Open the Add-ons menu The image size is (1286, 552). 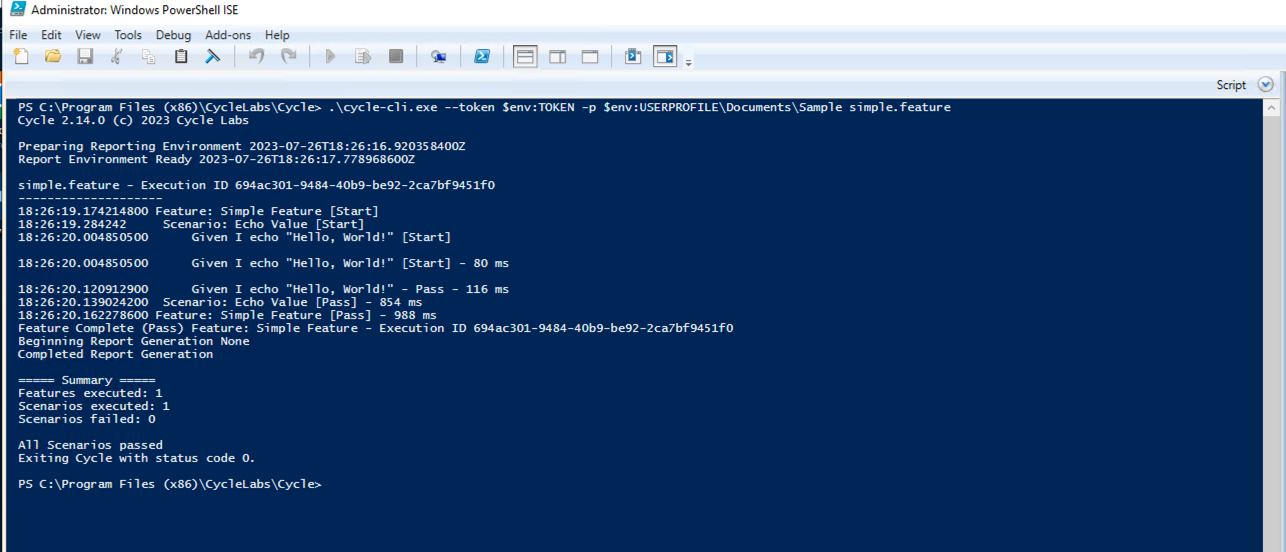pos(228,35)
